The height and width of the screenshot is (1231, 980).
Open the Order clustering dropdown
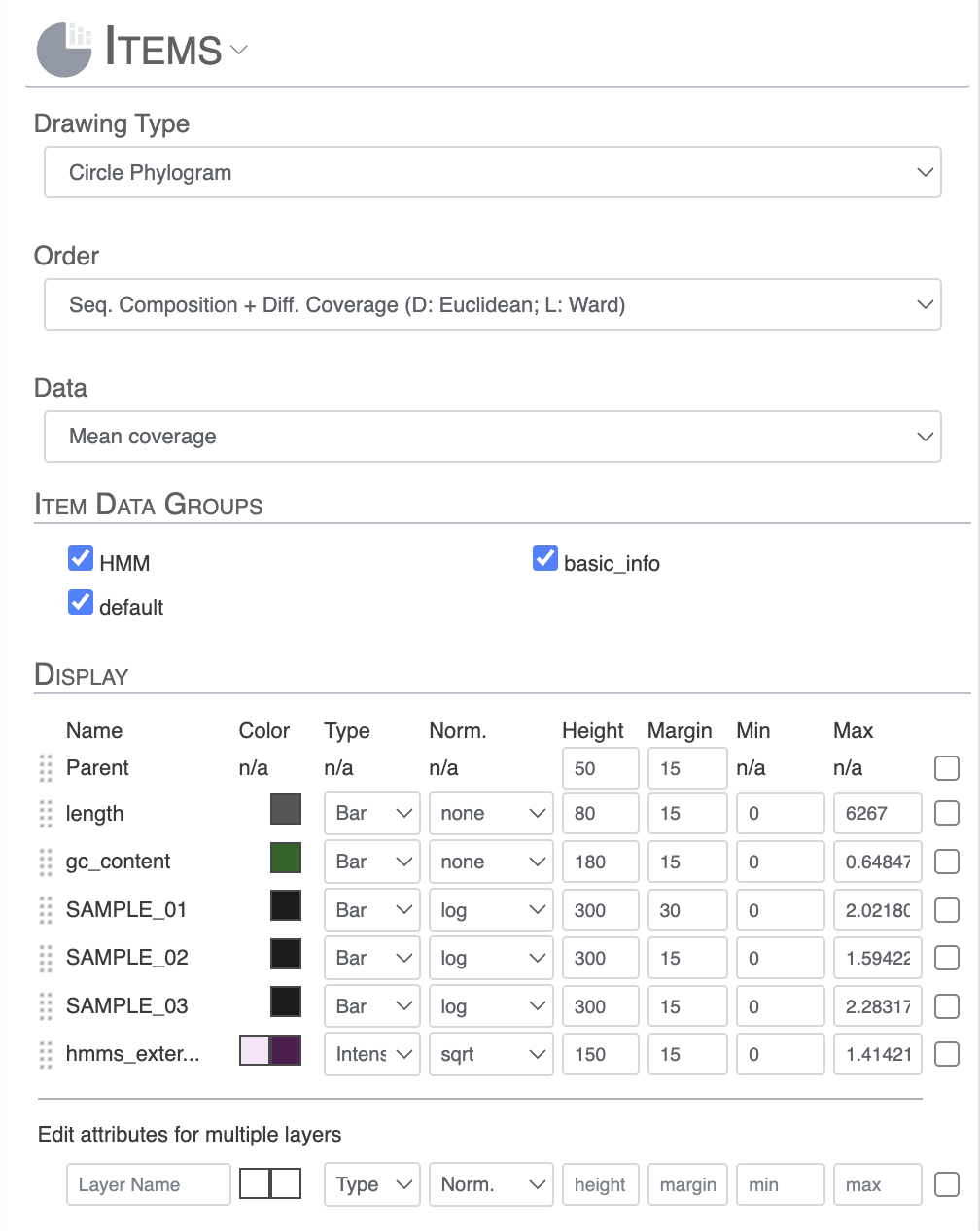pyautogui.click(x=492, y=305)
